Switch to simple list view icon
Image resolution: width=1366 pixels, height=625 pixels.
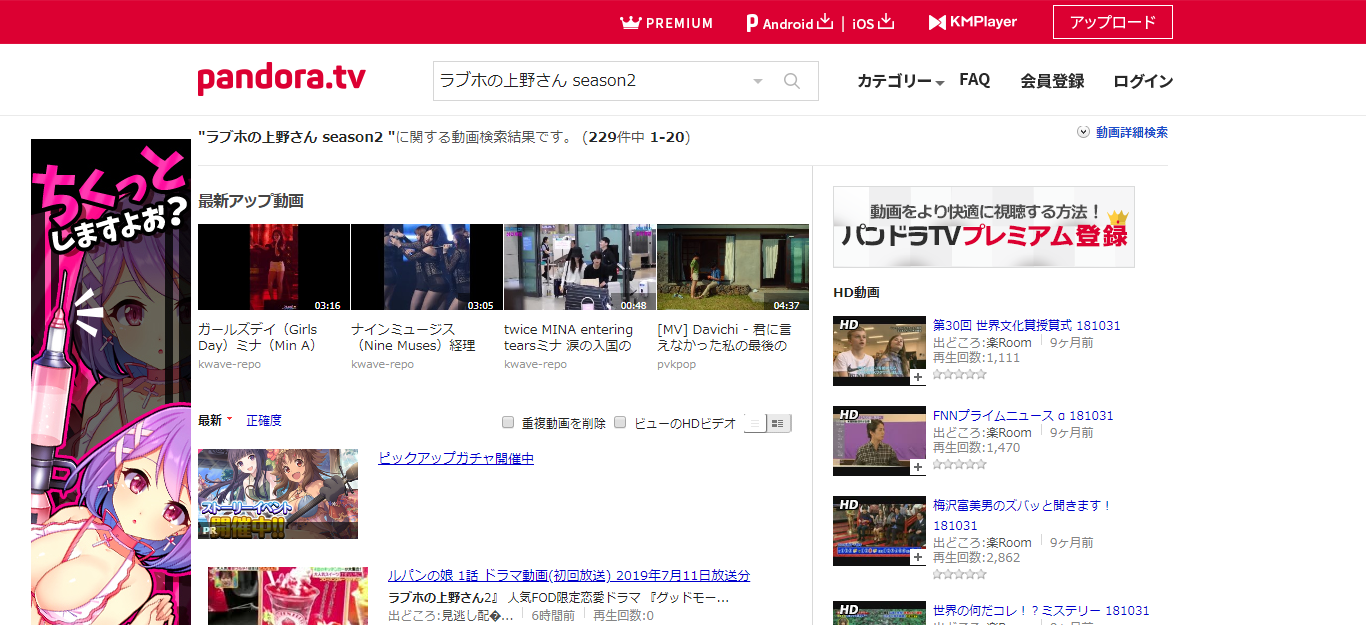(755, 423)
